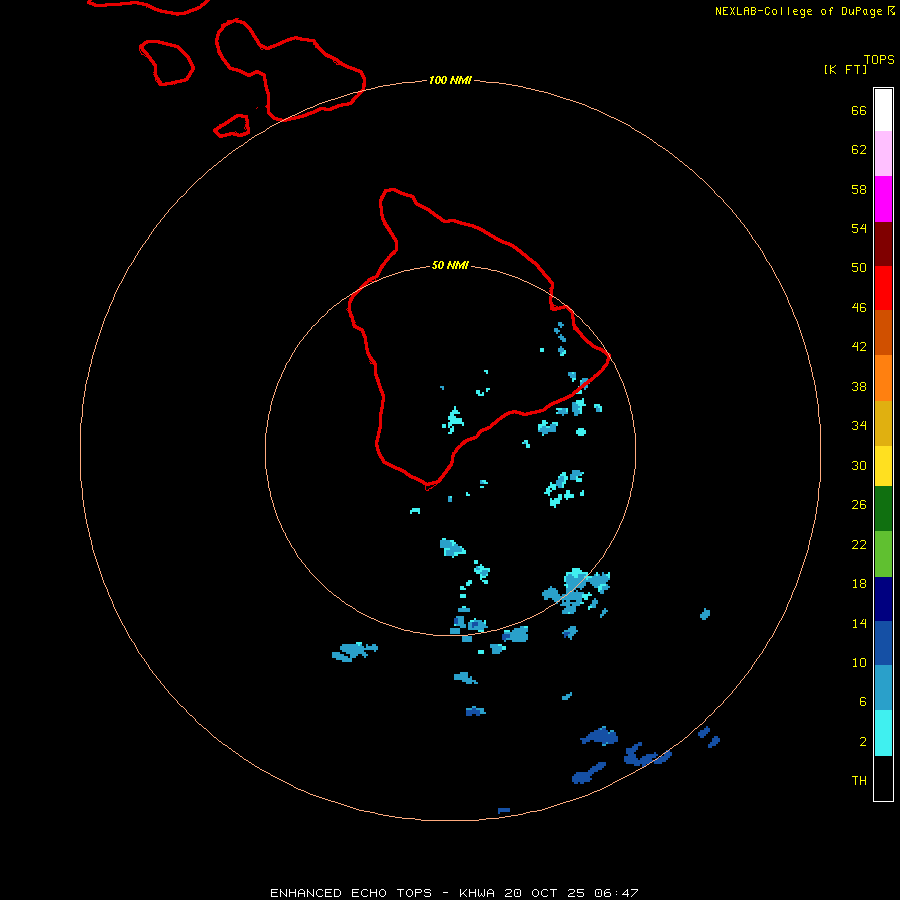The height and width of the screenshot is (900, 900).
Task: Click the light pink 62 kft swatch
Action: click(883, 153)
